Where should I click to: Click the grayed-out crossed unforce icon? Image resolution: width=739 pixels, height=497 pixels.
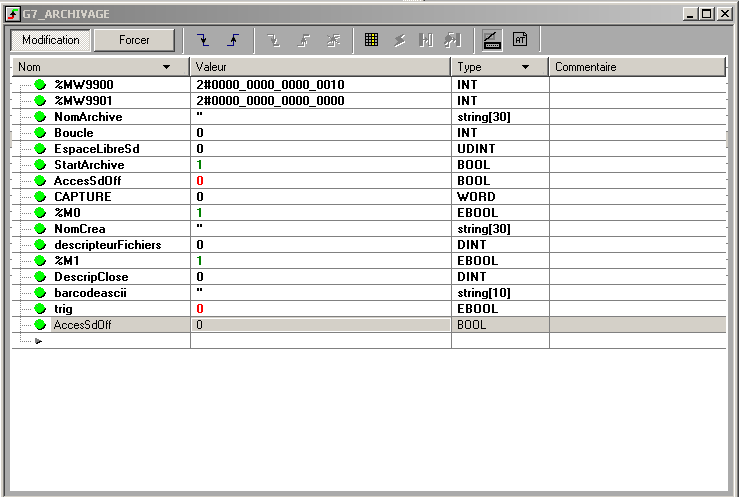333,40
